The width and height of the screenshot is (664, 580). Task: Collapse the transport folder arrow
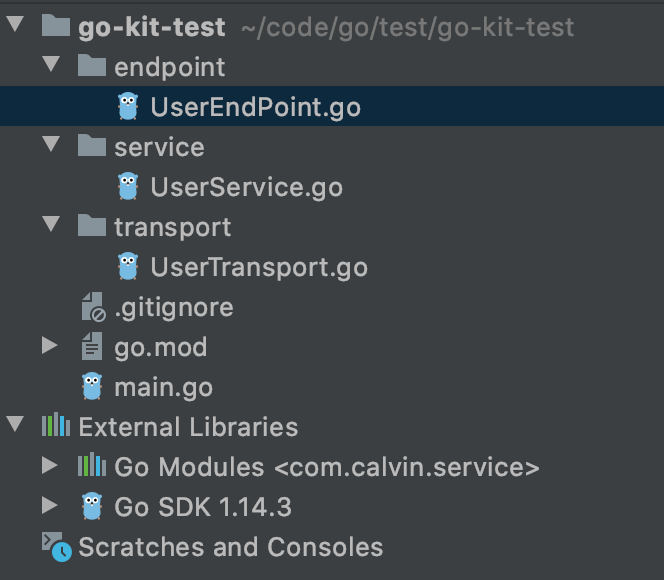pyautogui.click(x=50, y=226)
